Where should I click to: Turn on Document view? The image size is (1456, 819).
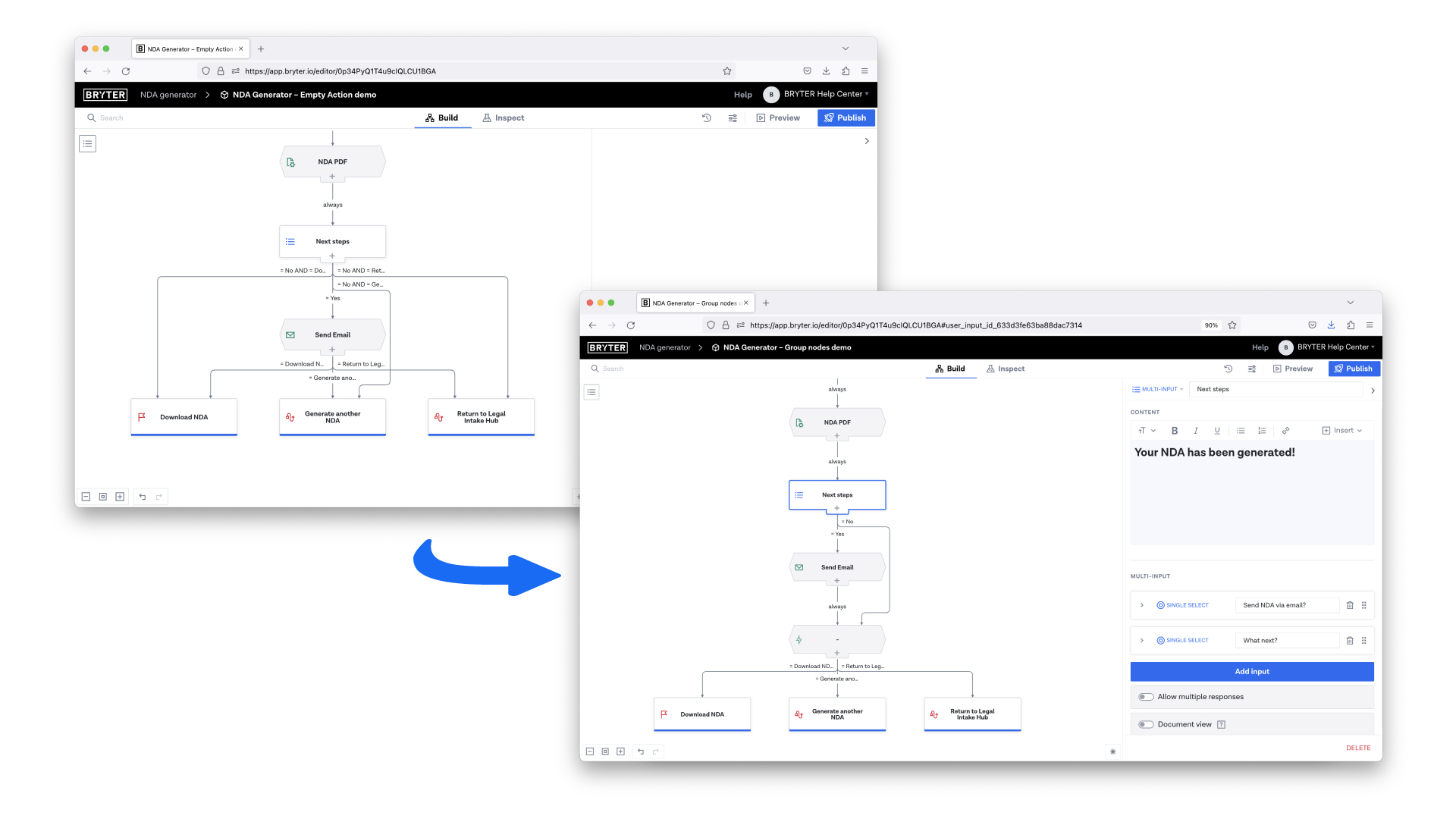point(1146,724)
